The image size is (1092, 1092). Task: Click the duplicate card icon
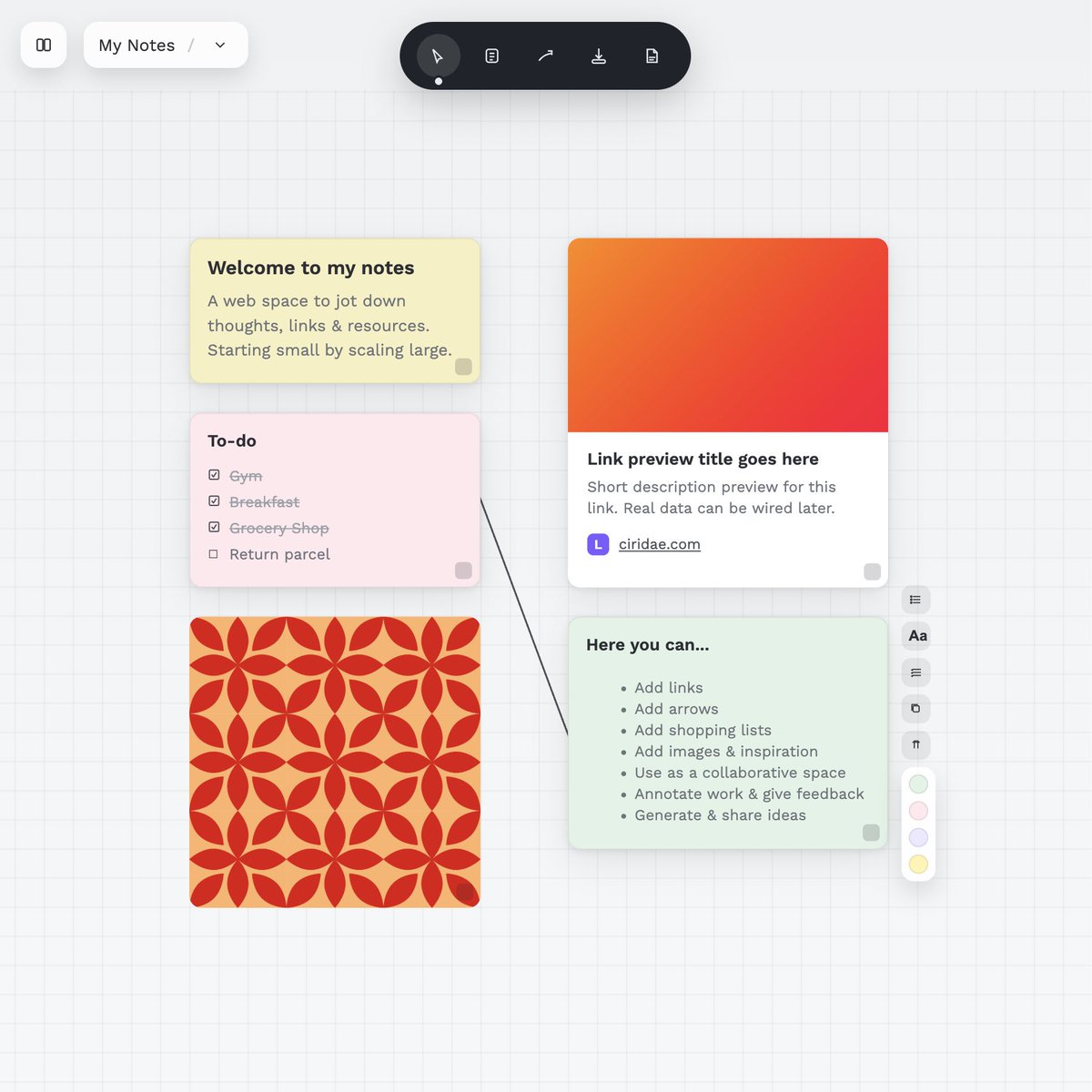click(915, 709)
